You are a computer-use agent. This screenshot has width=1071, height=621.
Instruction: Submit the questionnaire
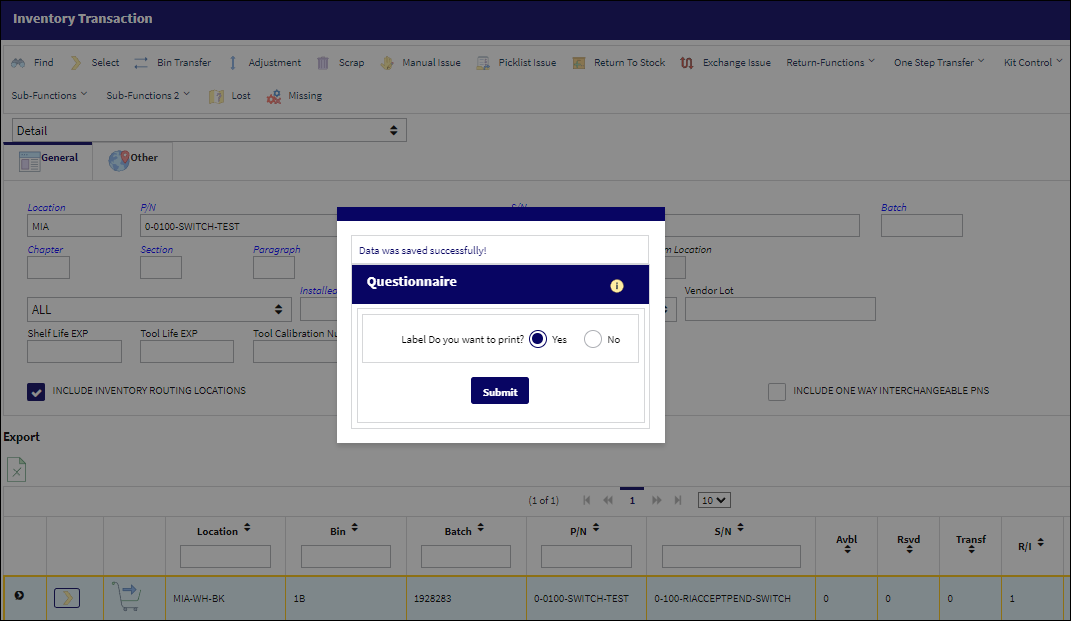point(499,391)
